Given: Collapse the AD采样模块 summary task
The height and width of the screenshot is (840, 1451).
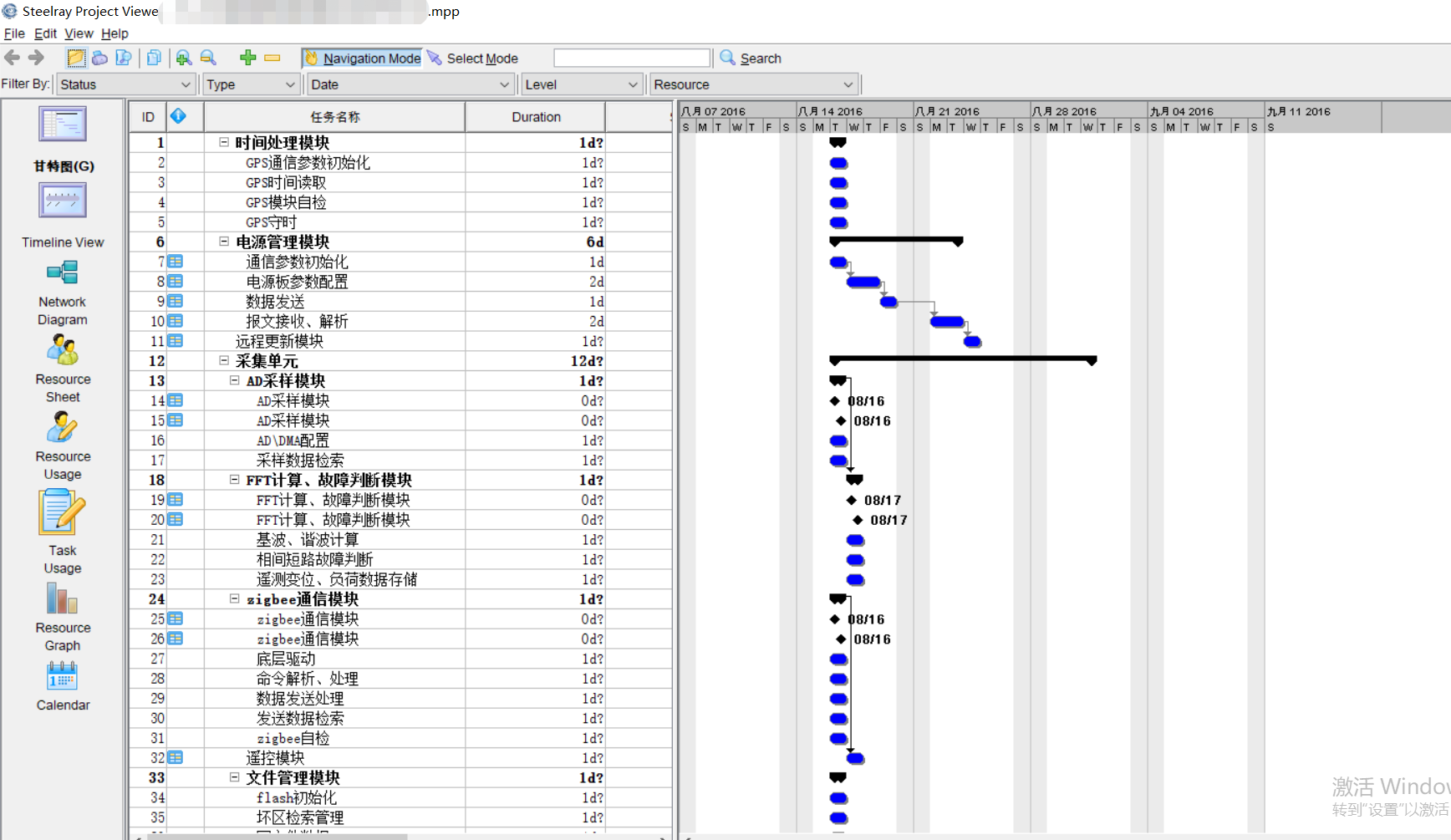Looking at the screenshot, I should [235, 380].
